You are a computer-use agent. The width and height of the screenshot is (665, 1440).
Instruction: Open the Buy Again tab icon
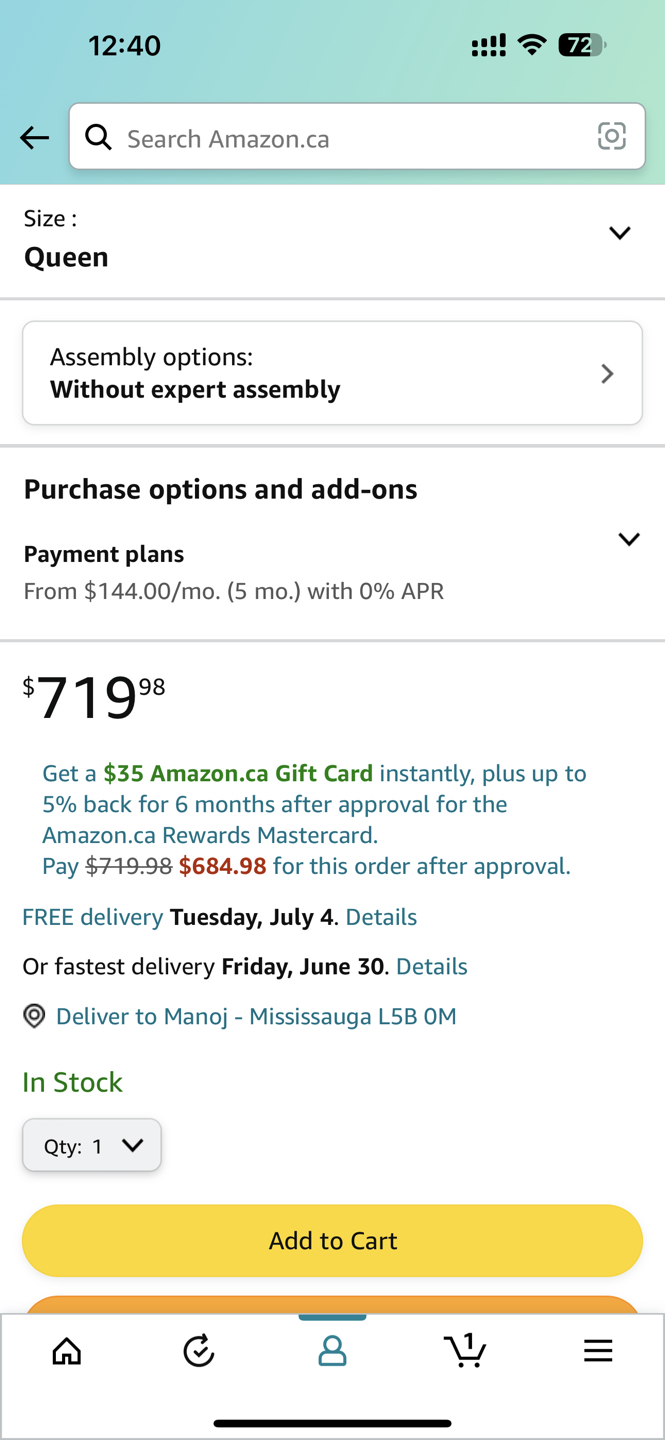(x=199, y=1351)
